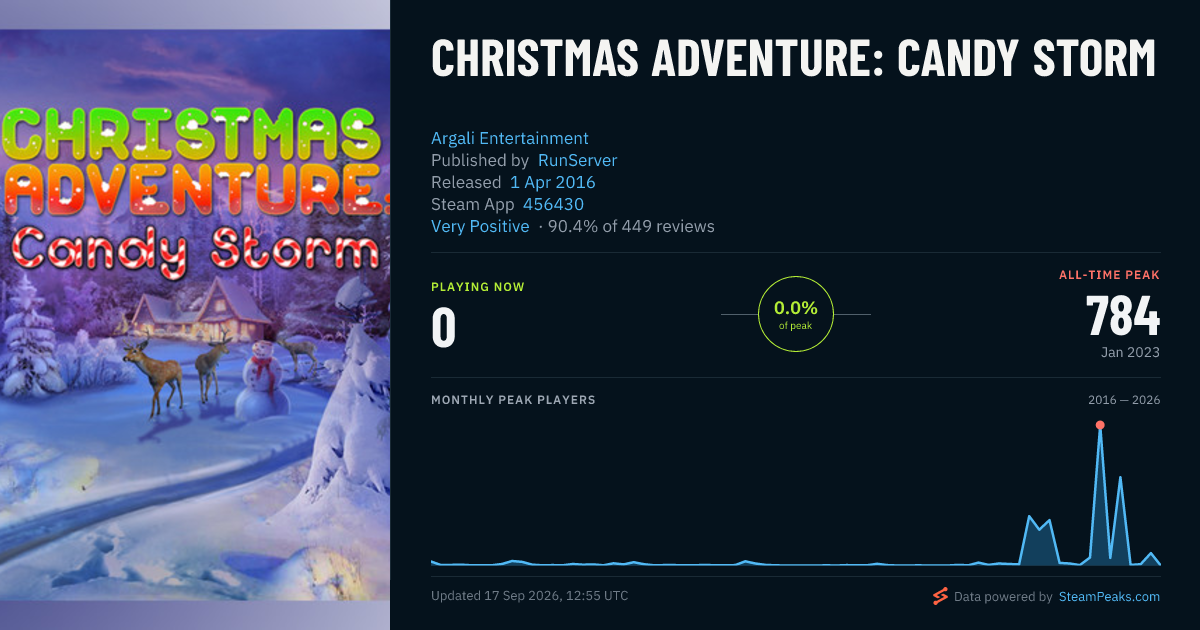Click the SteamPeaks logo icon
Image resolution: width=1200 pixels, height=630 pixels.
click(x=940, y=597)
